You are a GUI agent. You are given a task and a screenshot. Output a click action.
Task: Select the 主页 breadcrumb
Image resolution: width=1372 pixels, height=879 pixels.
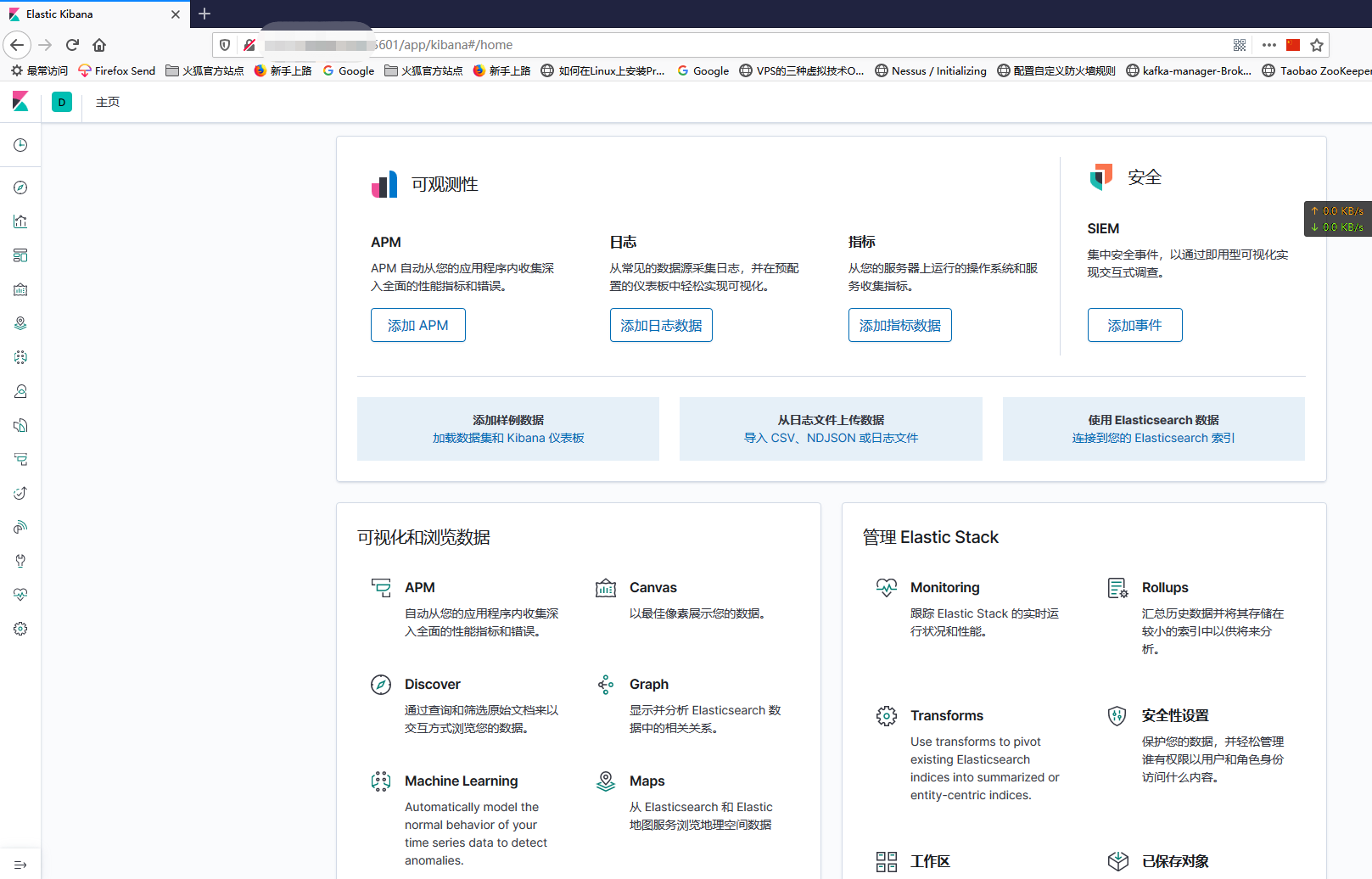click(108, 102)
